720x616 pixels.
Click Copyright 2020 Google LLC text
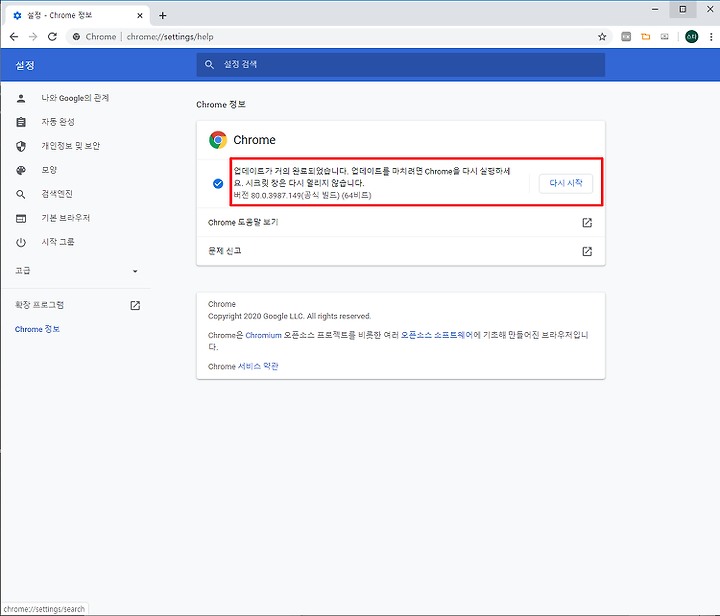pyautogui.click(x=289, y=316)
